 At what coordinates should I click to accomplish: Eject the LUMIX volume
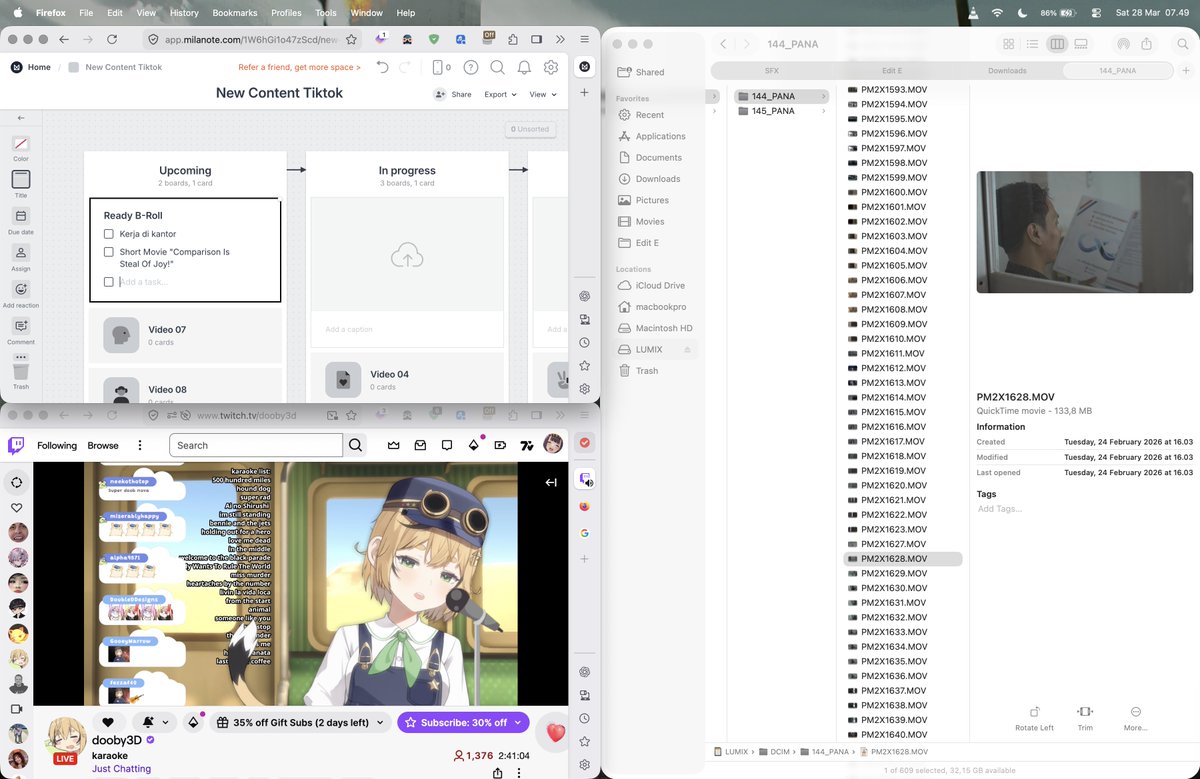coord(687,349)
